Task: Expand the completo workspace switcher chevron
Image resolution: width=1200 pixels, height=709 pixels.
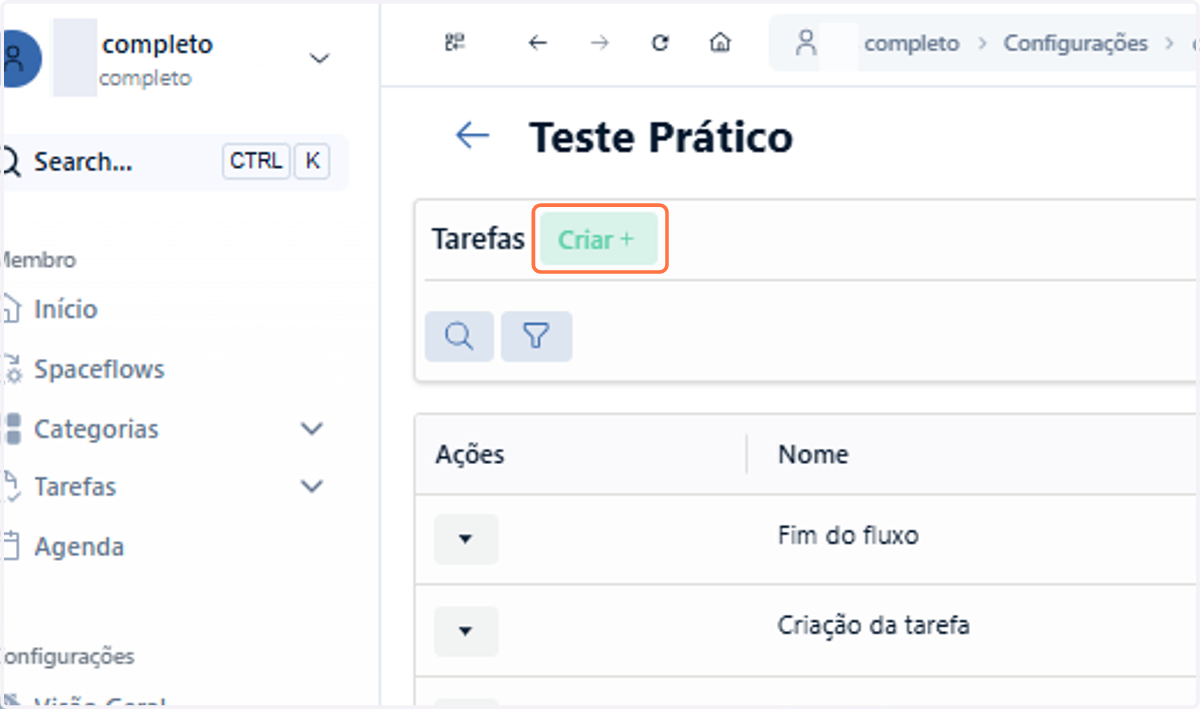Action: tap(319, 59)
